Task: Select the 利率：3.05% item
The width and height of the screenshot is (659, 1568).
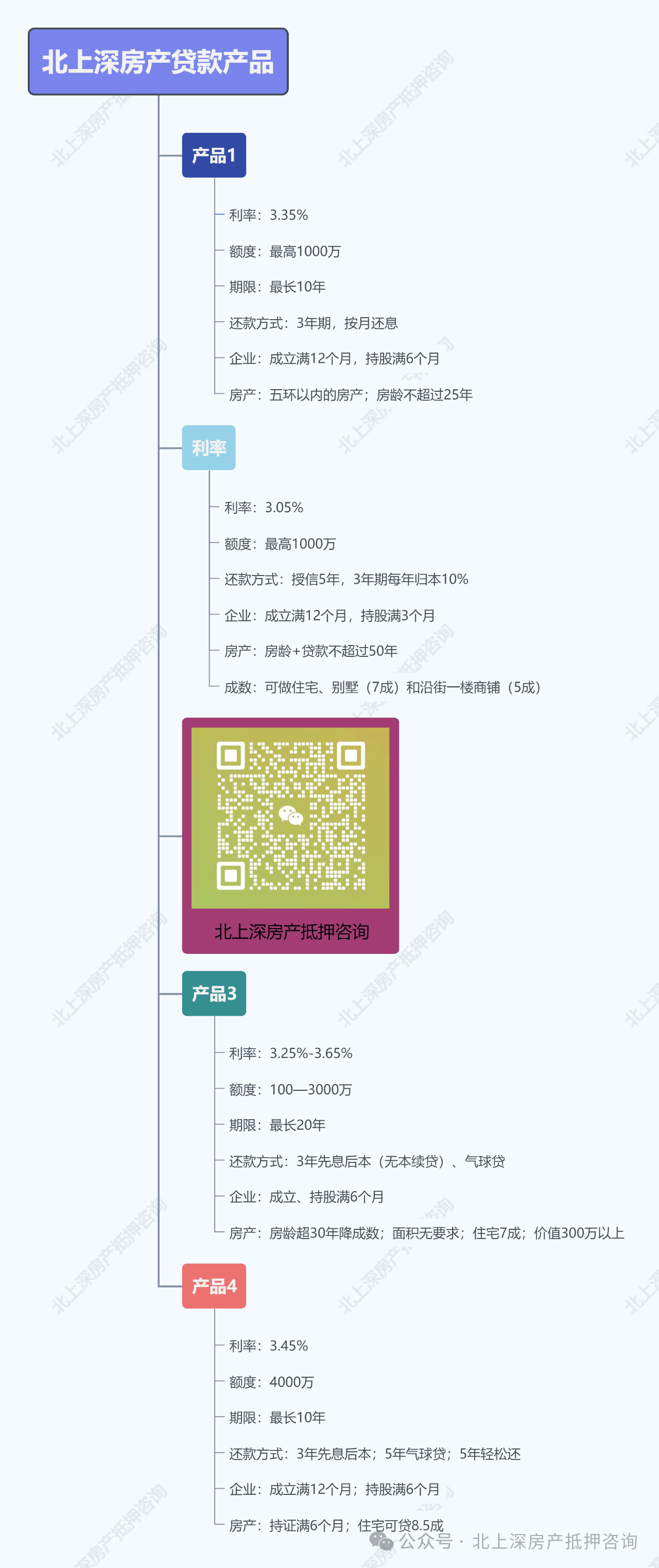Action: click(x=264, y=507)
